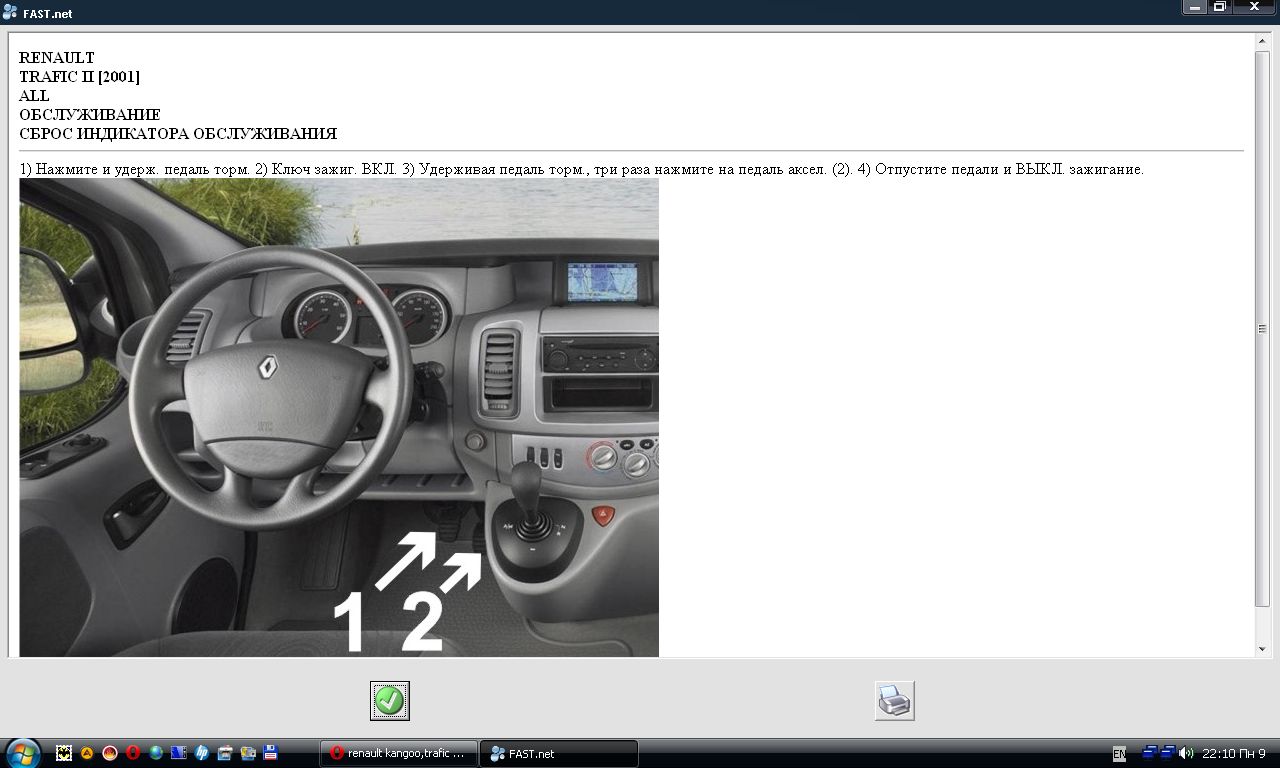This screenshot has height=768, width=1280.
Task: Open the orange round quick launch icon
Action: [x=87, y=753]
